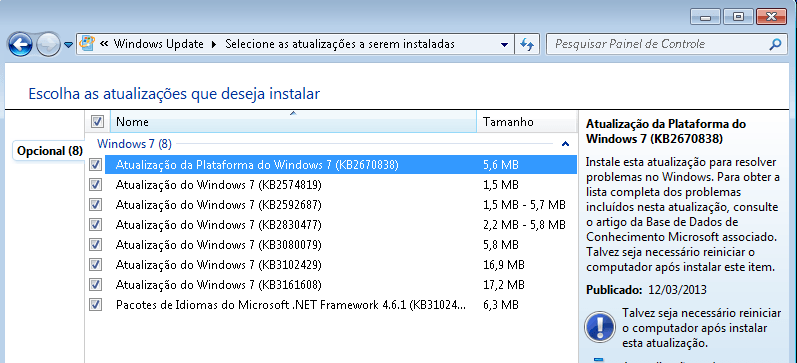
Task: Uncheck the KB3161608 update checkbox
Action: (95, 284)
